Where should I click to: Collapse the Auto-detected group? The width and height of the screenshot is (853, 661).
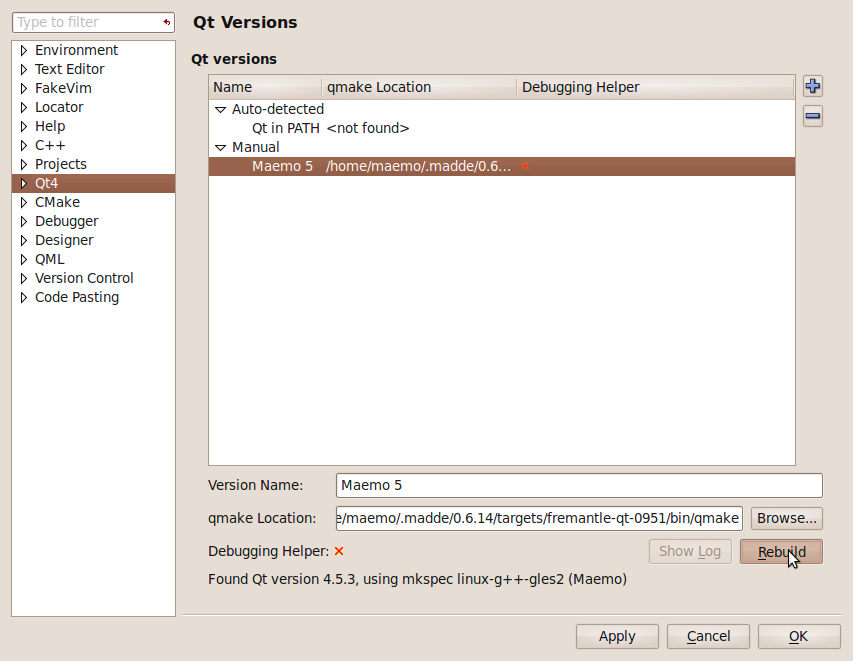pyautogui.click(x=220, y=109)
